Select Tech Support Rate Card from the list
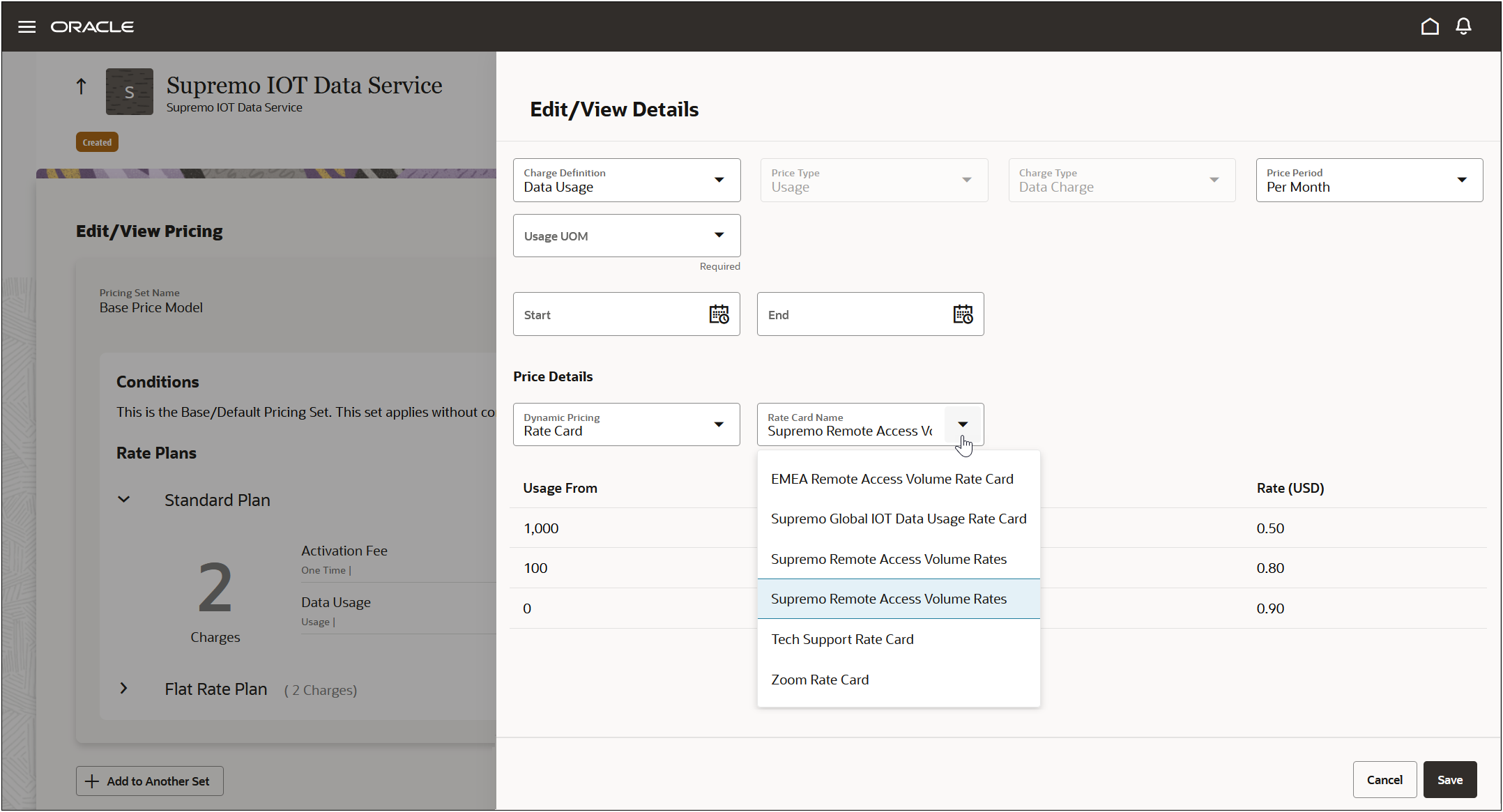 [842, 638]
